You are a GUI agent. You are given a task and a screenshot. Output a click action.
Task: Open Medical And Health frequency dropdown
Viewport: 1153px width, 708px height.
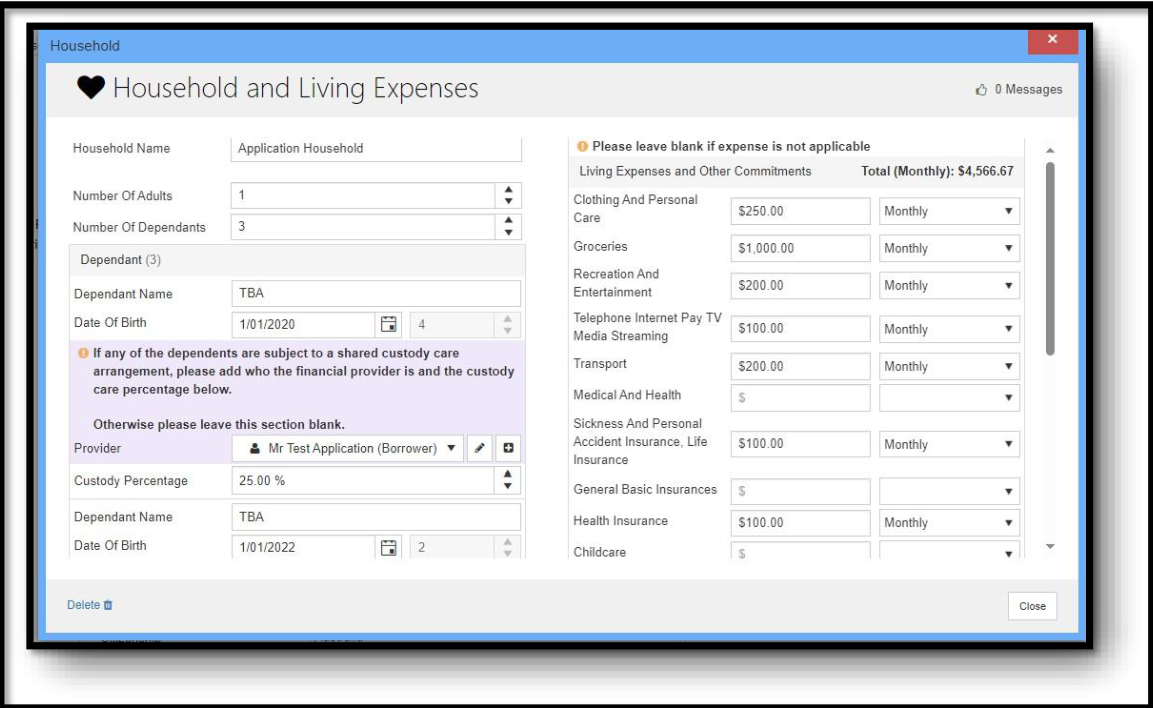[949, 396]
